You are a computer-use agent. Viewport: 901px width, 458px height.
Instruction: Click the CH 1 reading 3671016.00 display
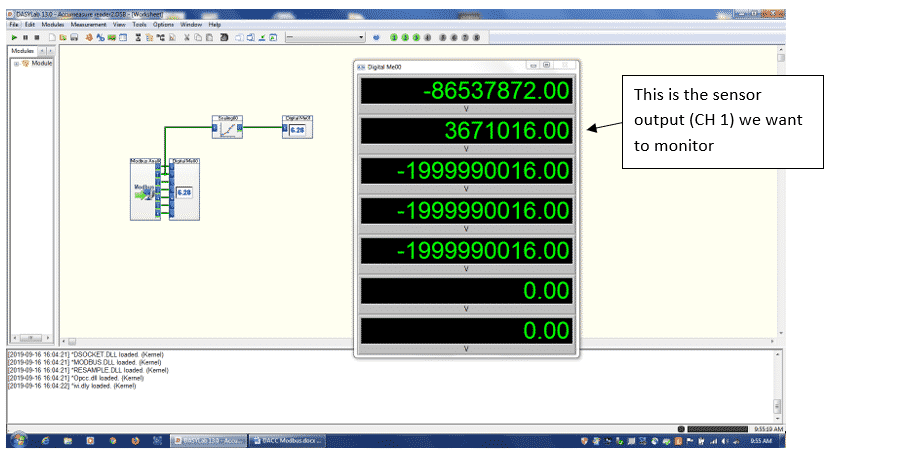click(x=467, y=131)
